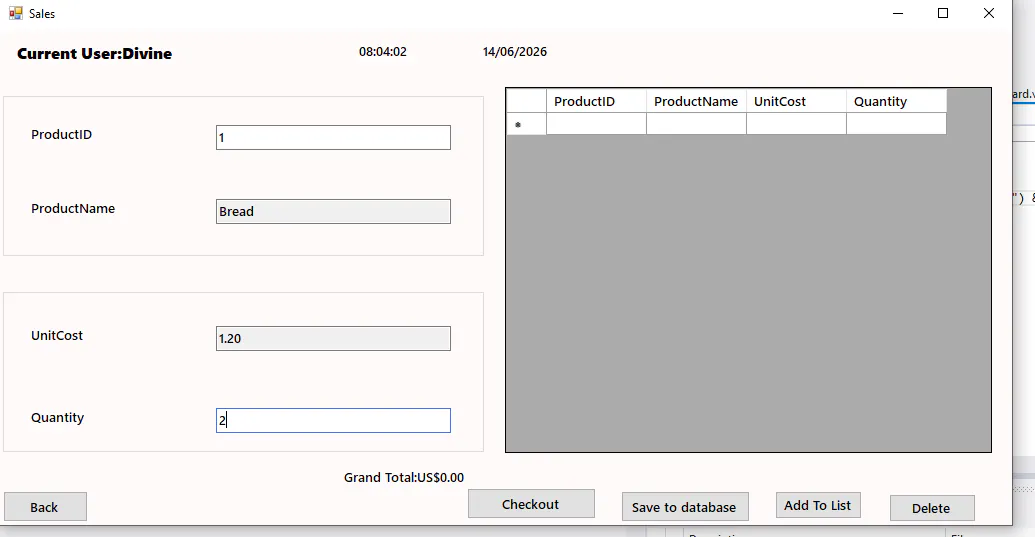The image size is (1035, 537).
Task: Click the date display 14/06/2026
Action: tap(515, 51)
